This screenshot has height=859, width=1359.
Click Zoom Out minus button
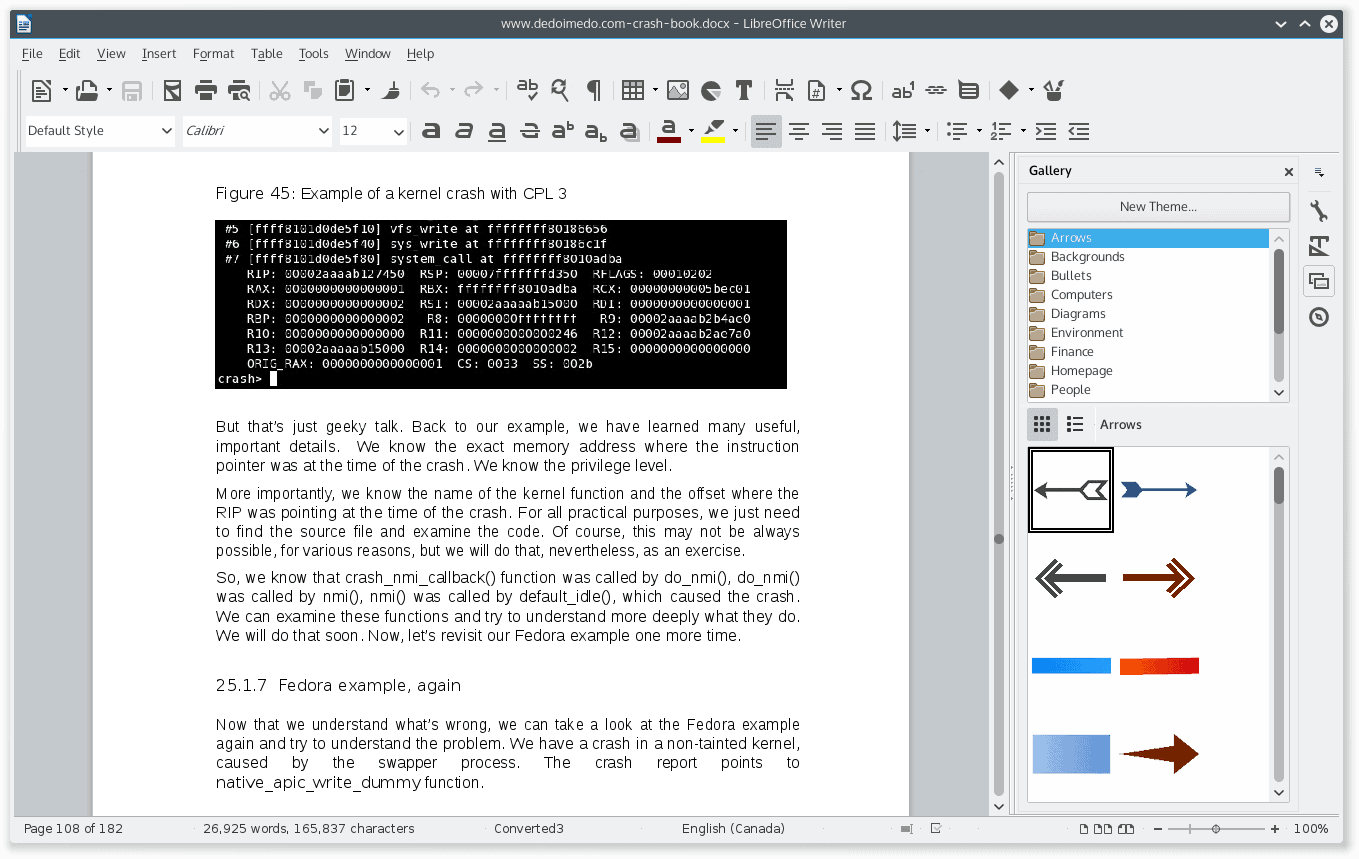[1158, 829]
